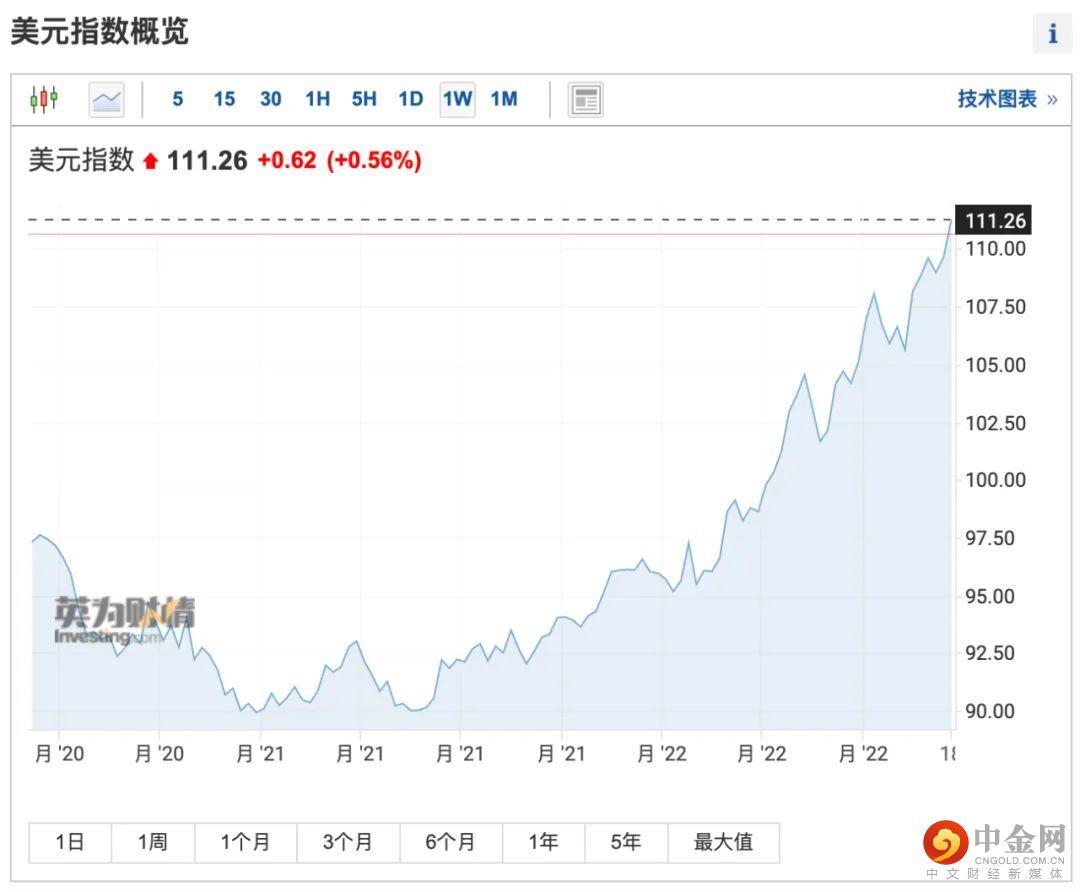The width and height of the screenshot is (1080, 892).
Task: Show the 3个月 time range
Action: 348,842
